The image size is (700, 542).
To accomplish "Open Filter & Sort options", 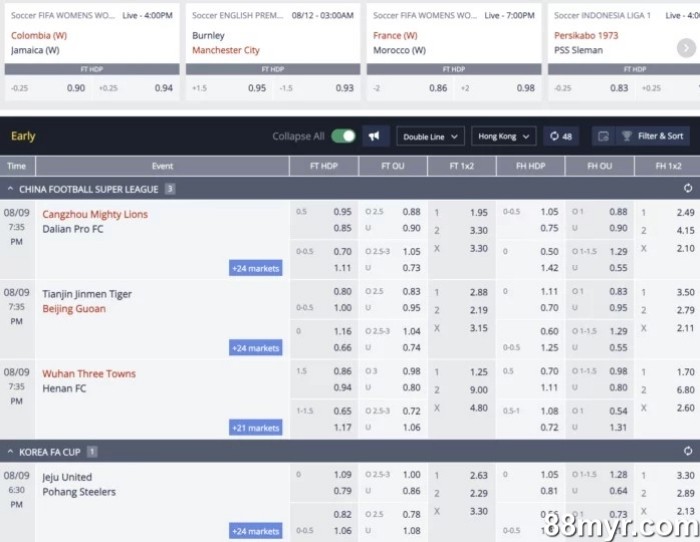I will (x=652, y=136).
